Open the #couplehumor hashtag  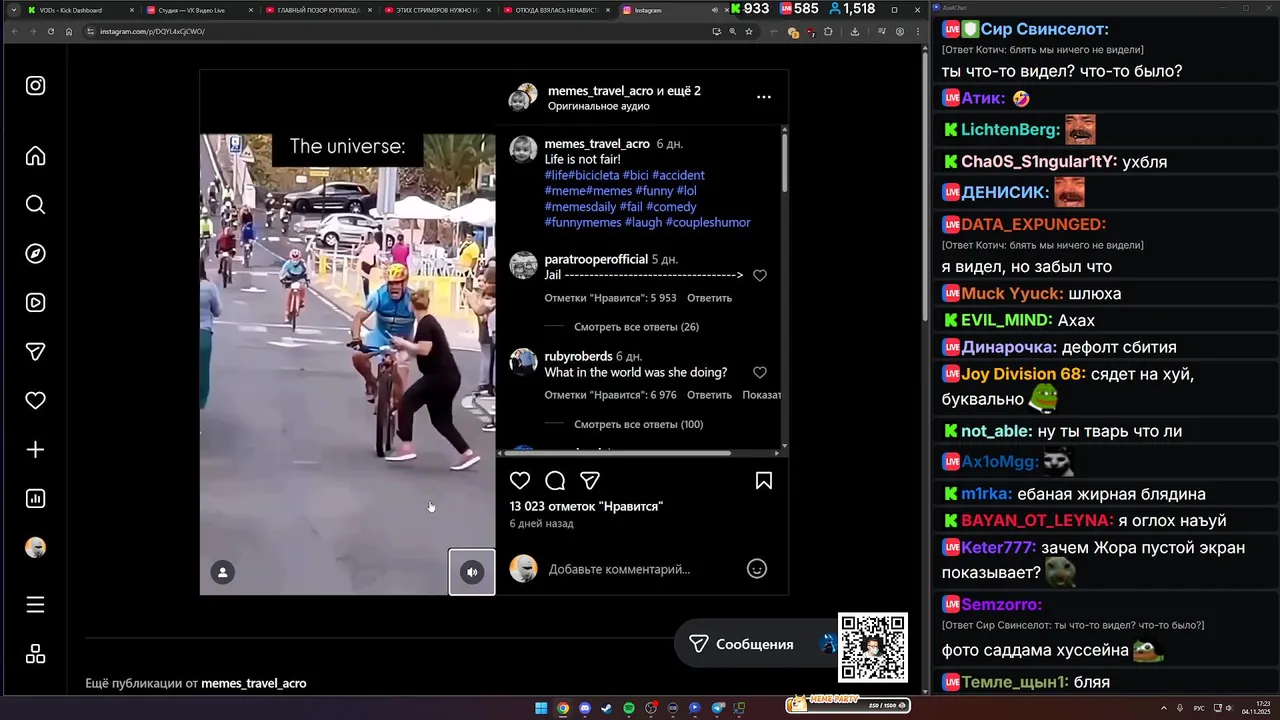tap(708, 222)
